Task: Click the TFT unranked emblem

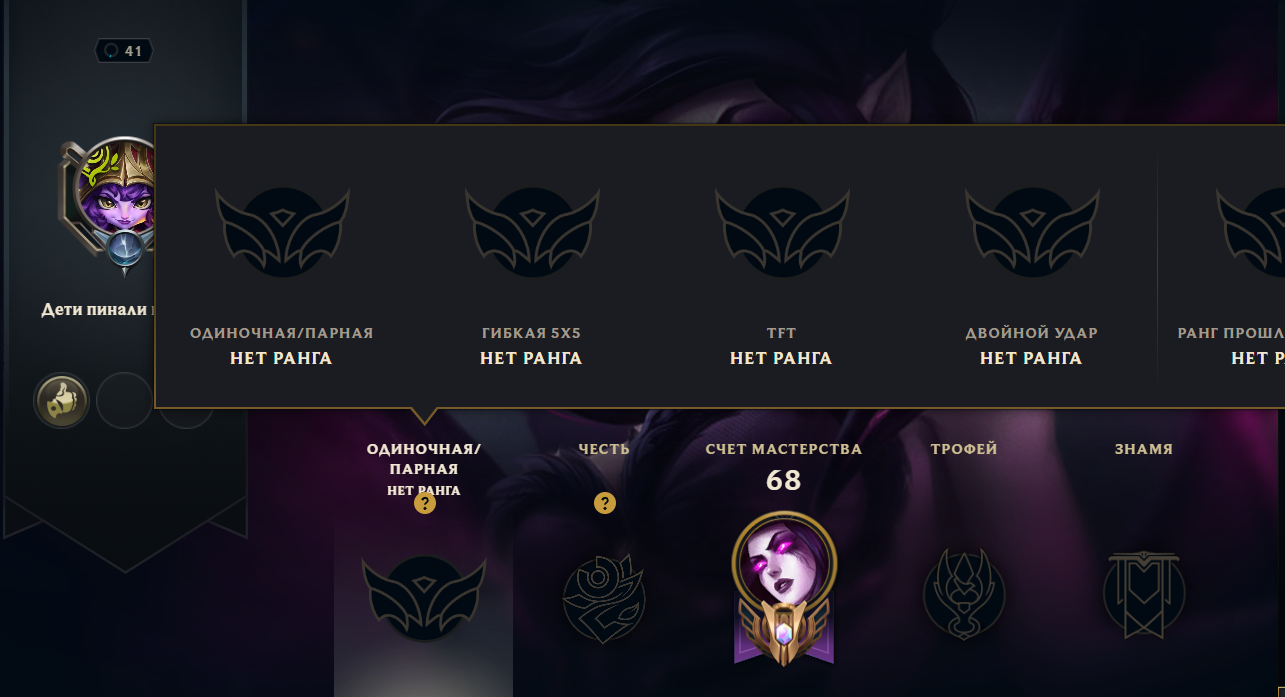Action: click(782, 232)
